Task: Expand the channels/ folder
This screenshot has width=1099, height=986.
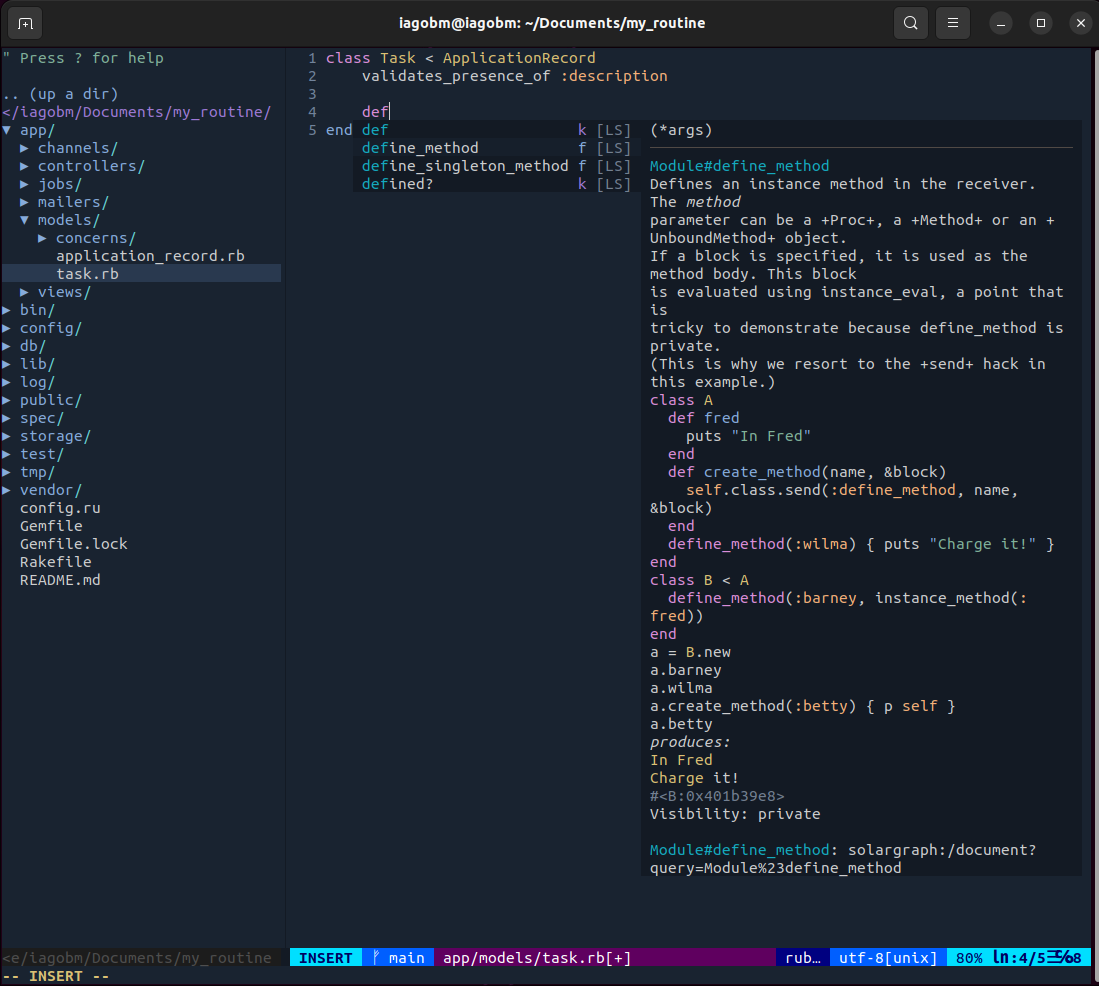Action: click(77, 147)
